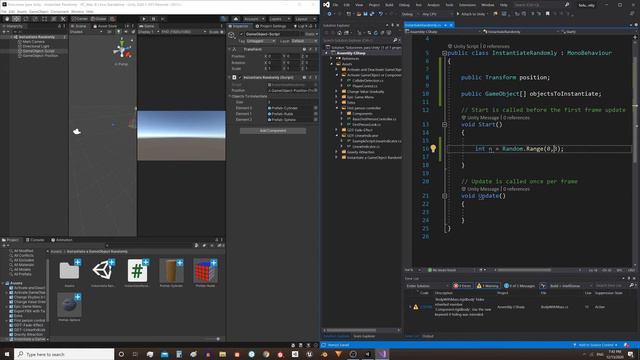640x360 pixels.
Task: Open GameObject menu in Unity menu bar
Action: coord(38,11)
